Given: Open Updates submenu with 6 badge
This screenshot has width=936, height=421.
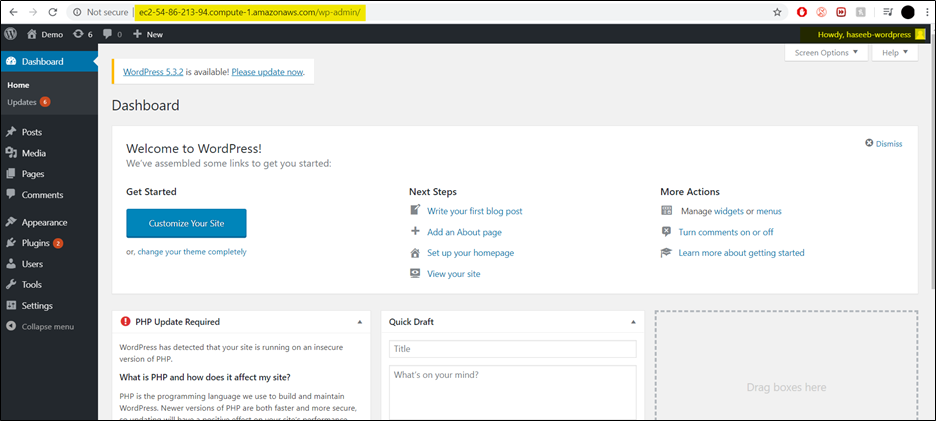Looking at the screenshot, I should (29, 102).
